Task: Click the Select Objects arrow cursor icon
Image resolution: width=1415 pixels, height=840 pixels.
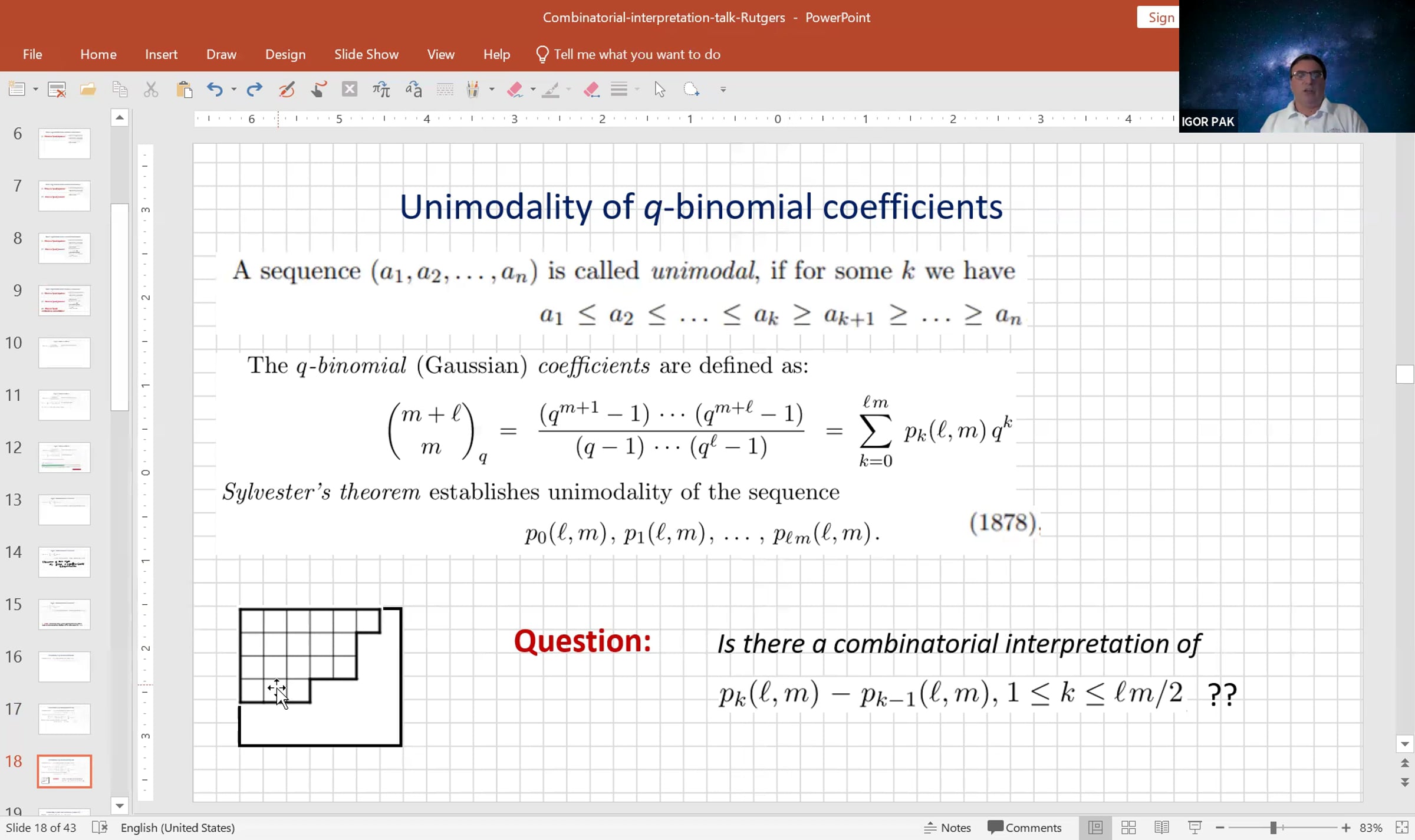Action: (660, 90)
